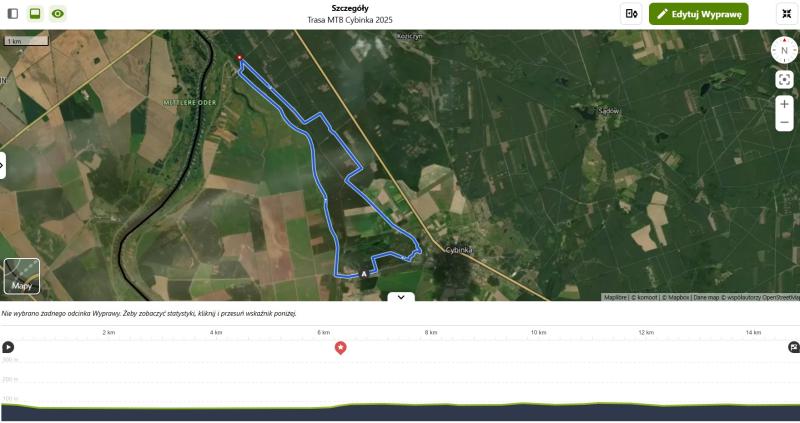This screenshot has width=800, height=423.
Task: Click the red star highlight on elevation timeline
Action: (x=340, y=348)
